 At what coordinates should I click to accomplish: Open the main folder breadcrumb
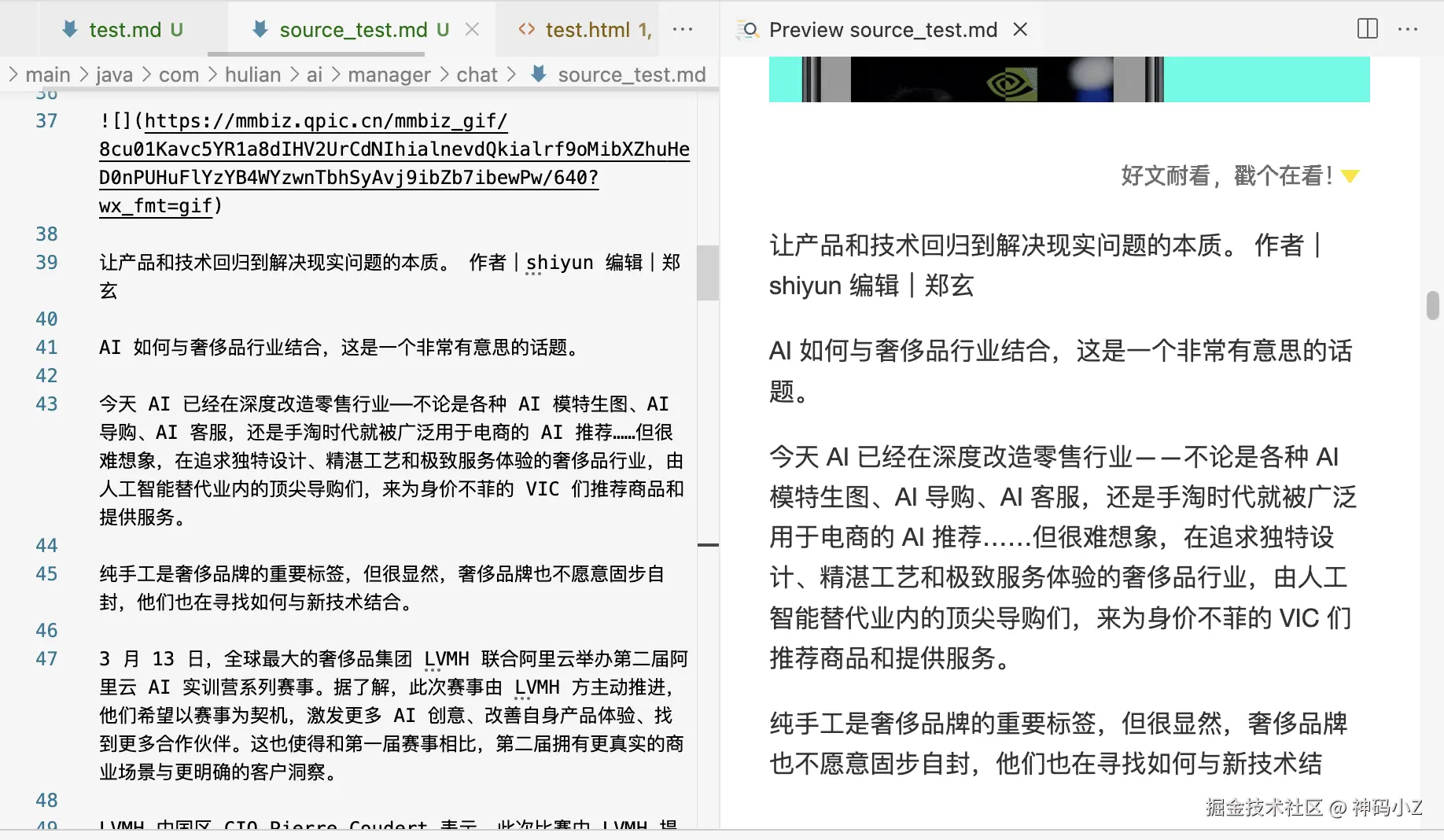(x=48, y=75)
